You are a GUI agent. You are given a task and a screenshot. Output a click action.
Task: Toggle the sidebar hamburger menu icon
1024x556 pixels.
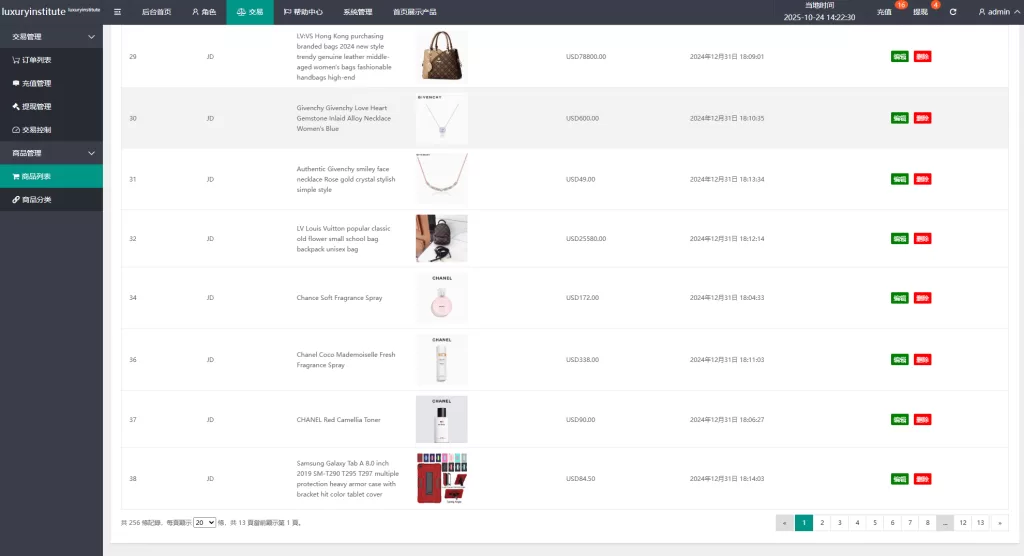point(117,12)
